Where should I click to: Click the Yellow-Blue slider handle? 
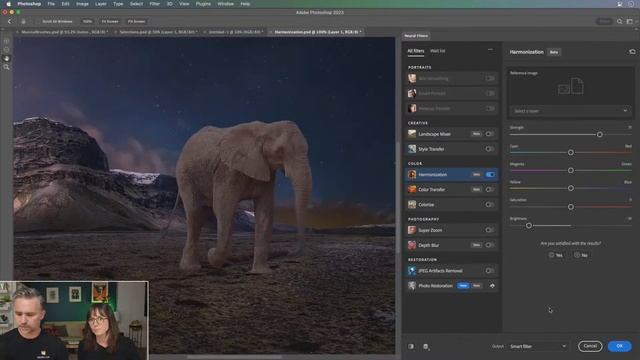click(571, 188)
